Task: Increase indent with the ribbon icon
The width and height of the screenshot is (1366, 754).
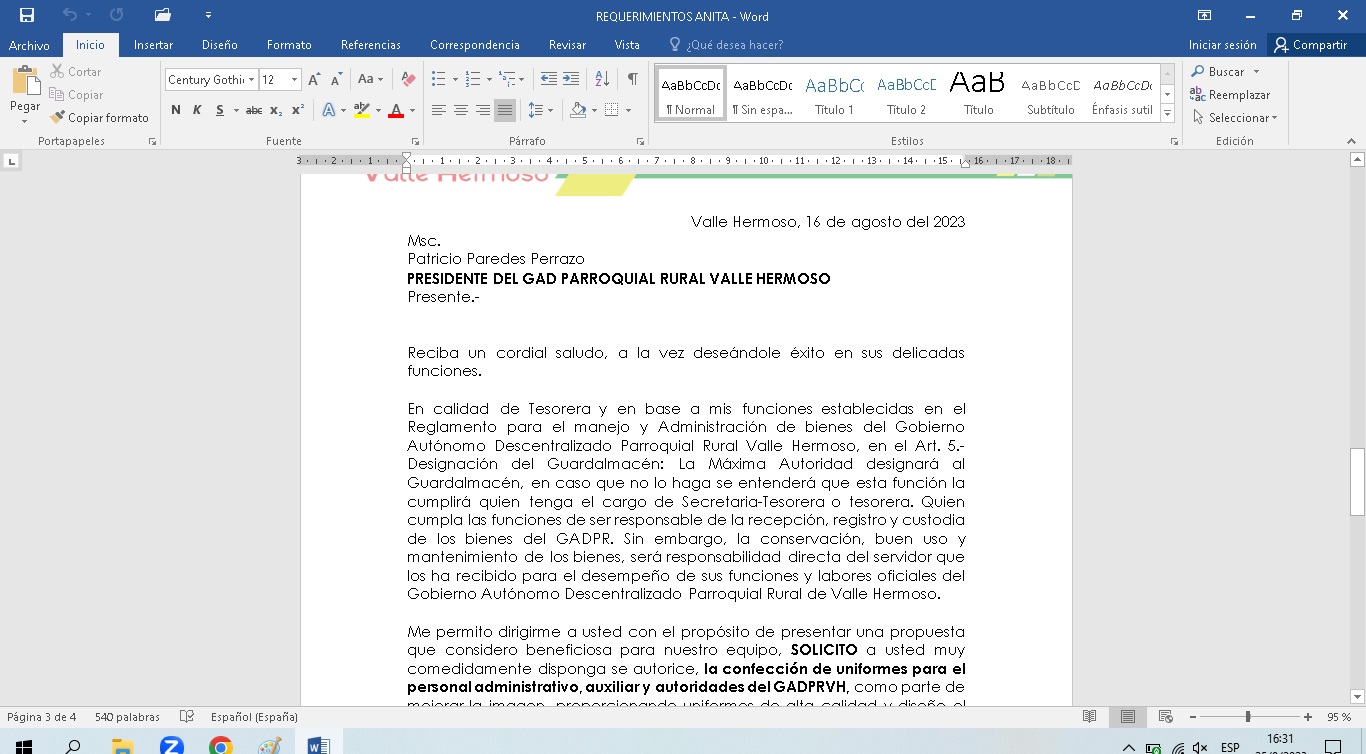Action: [x=571, y=79]
